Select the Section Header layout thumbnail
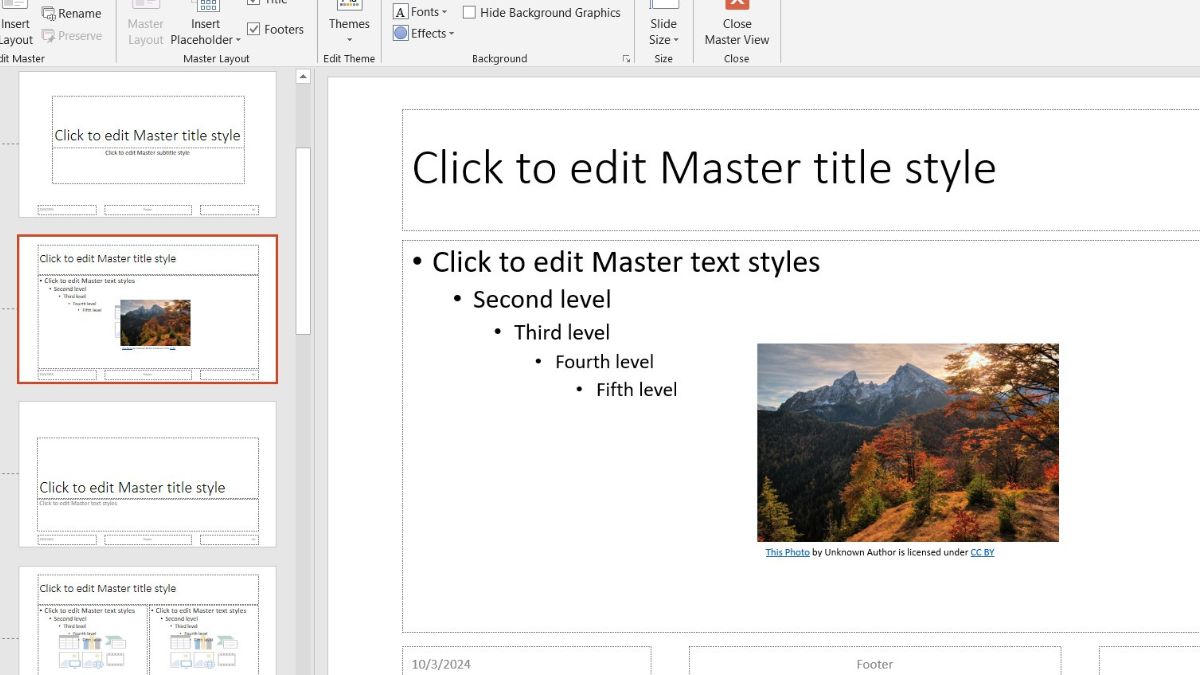1200x675 pixels. [x=148, y=474]
